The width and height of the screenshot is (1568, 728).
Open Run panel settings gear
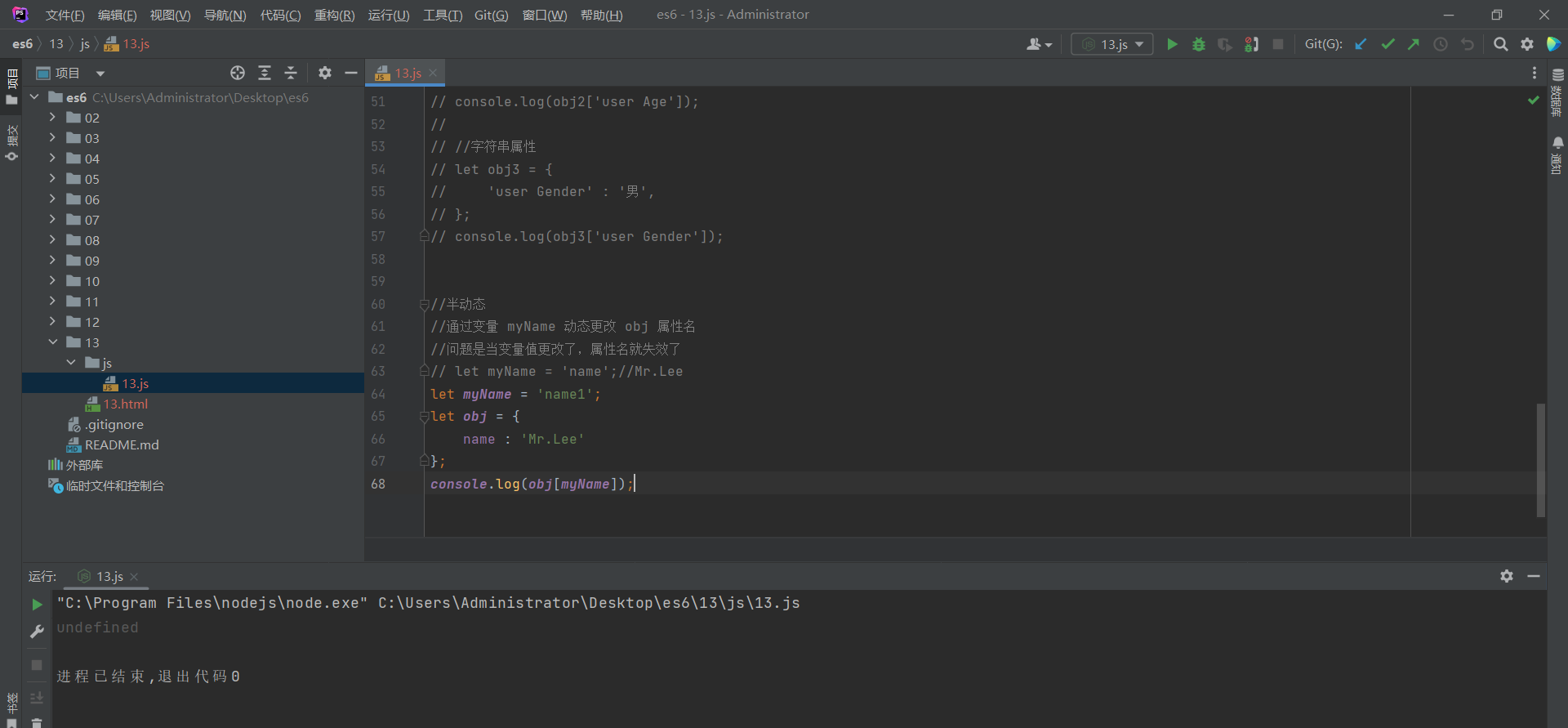tap(1507, 576)
